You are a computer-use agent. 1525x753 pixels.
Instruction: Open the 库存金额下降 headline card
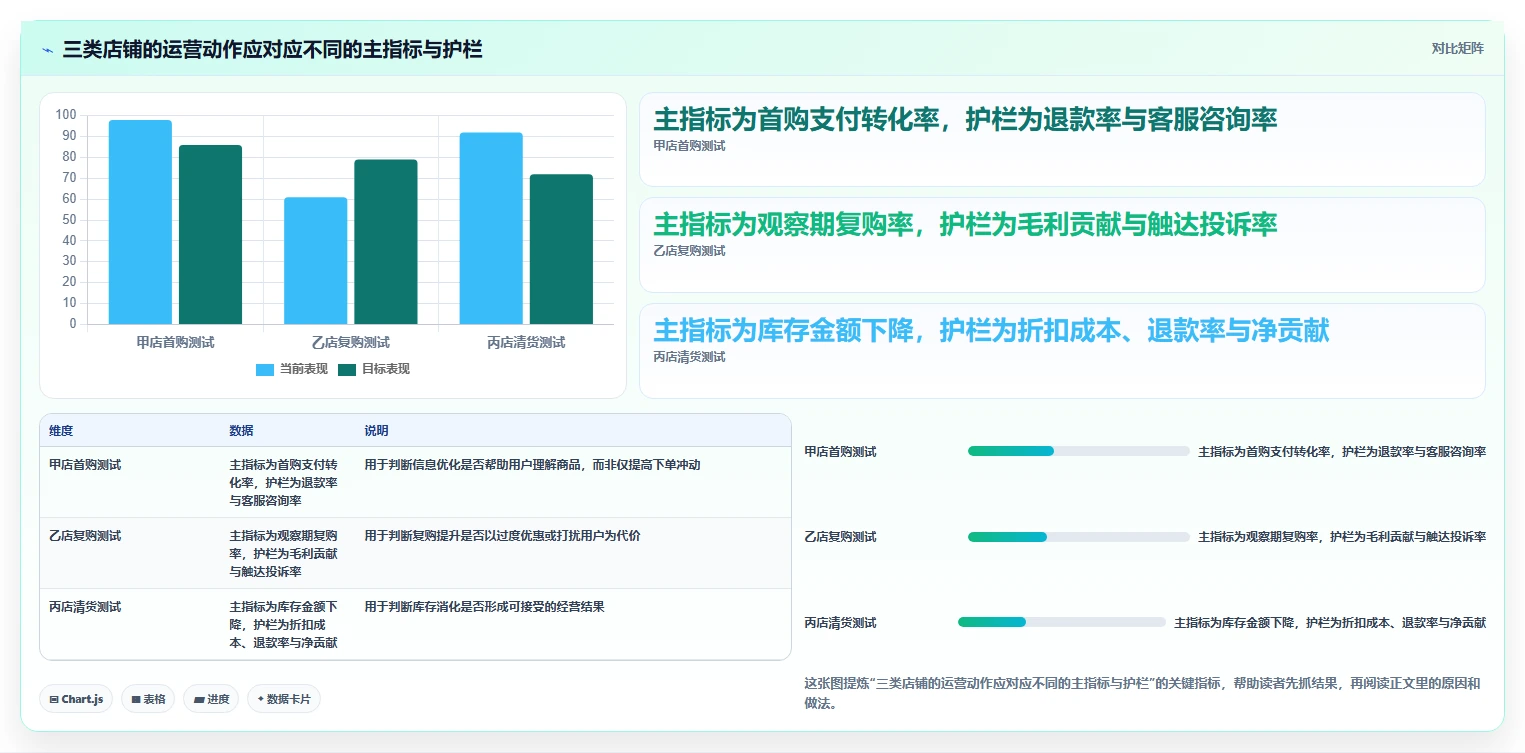pos(1062,351)
